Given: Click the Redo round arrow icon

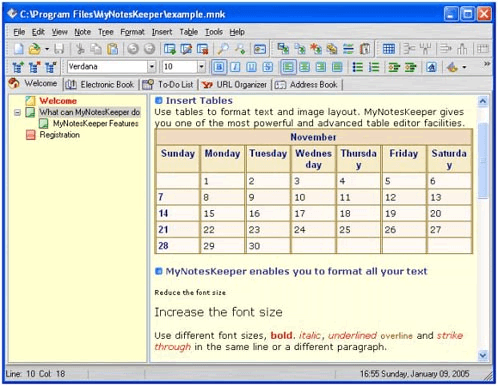Looking at the screenshot, I should point(149,49).
